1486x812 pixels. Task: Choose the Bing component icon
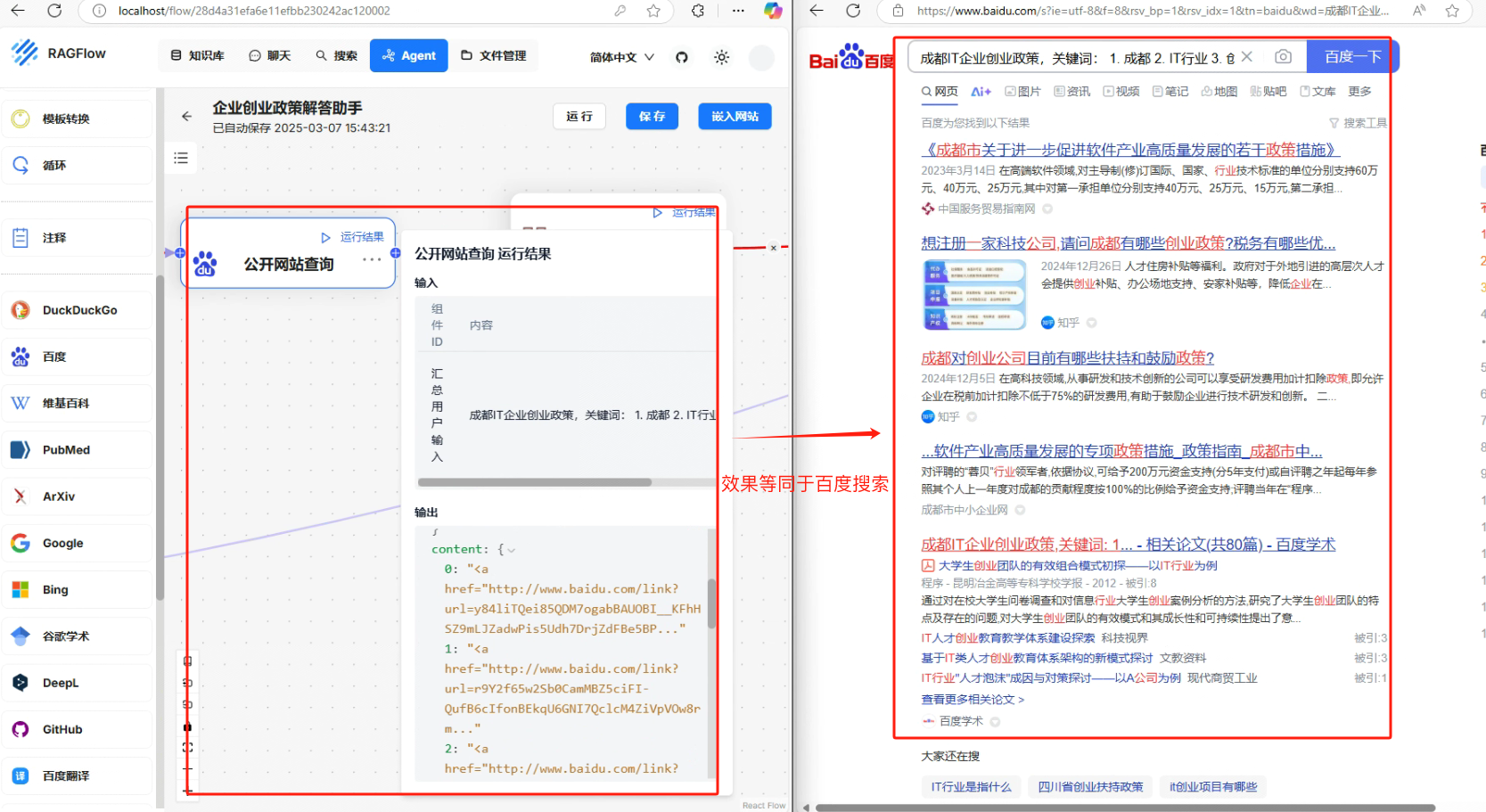pos(21,590)
